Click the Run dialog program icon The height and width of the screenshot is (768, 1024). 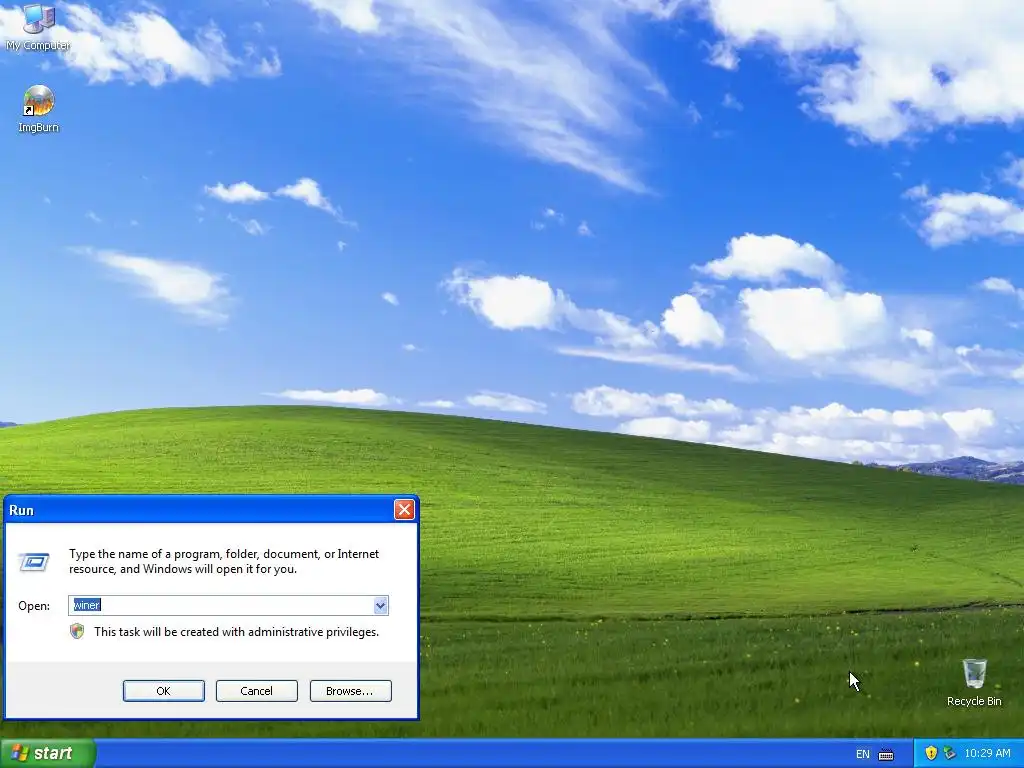coord(34,562)
